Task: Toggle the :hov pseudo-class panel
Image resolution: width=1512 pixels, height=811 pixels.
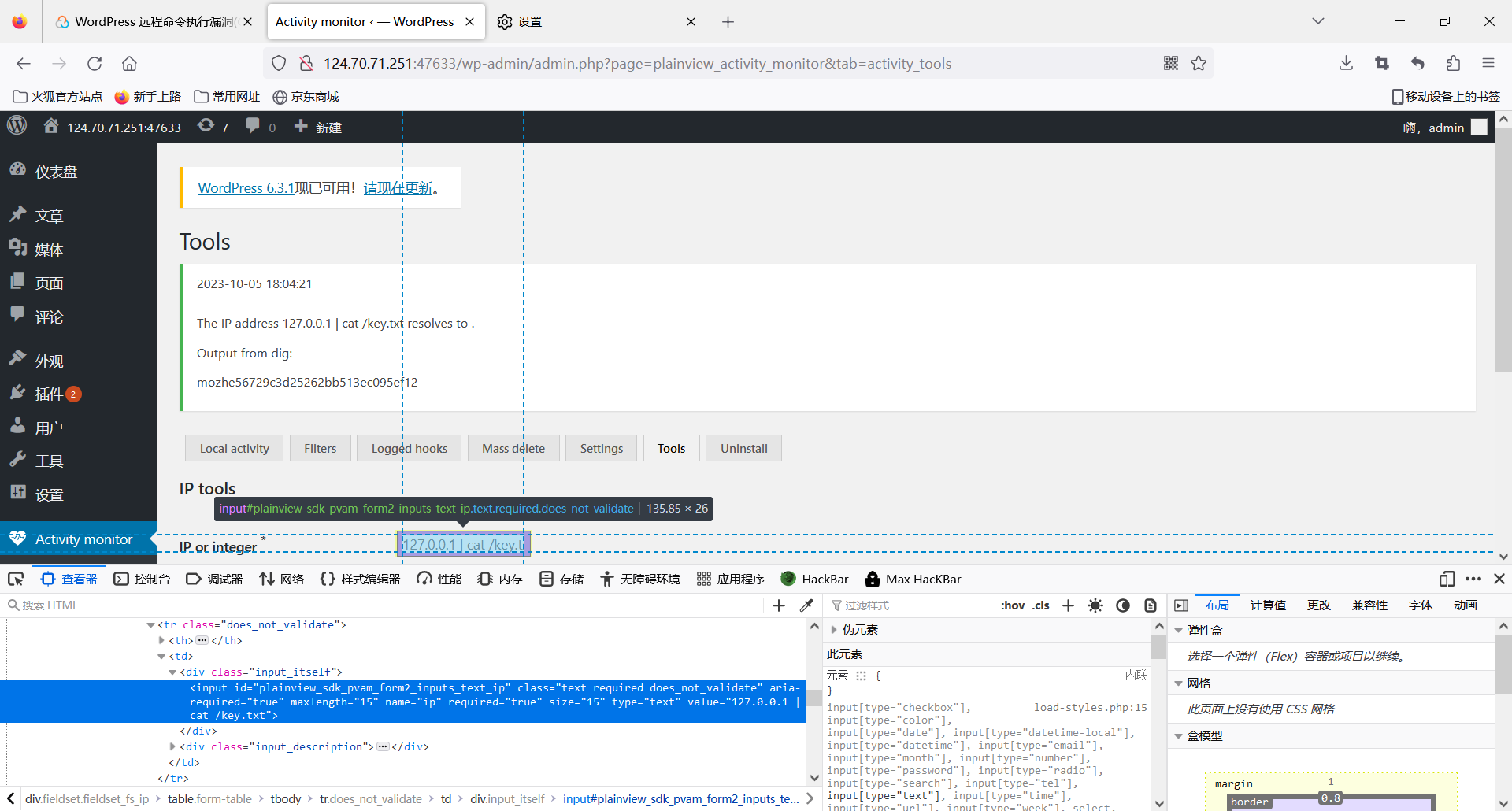Action: point(1013,605)
